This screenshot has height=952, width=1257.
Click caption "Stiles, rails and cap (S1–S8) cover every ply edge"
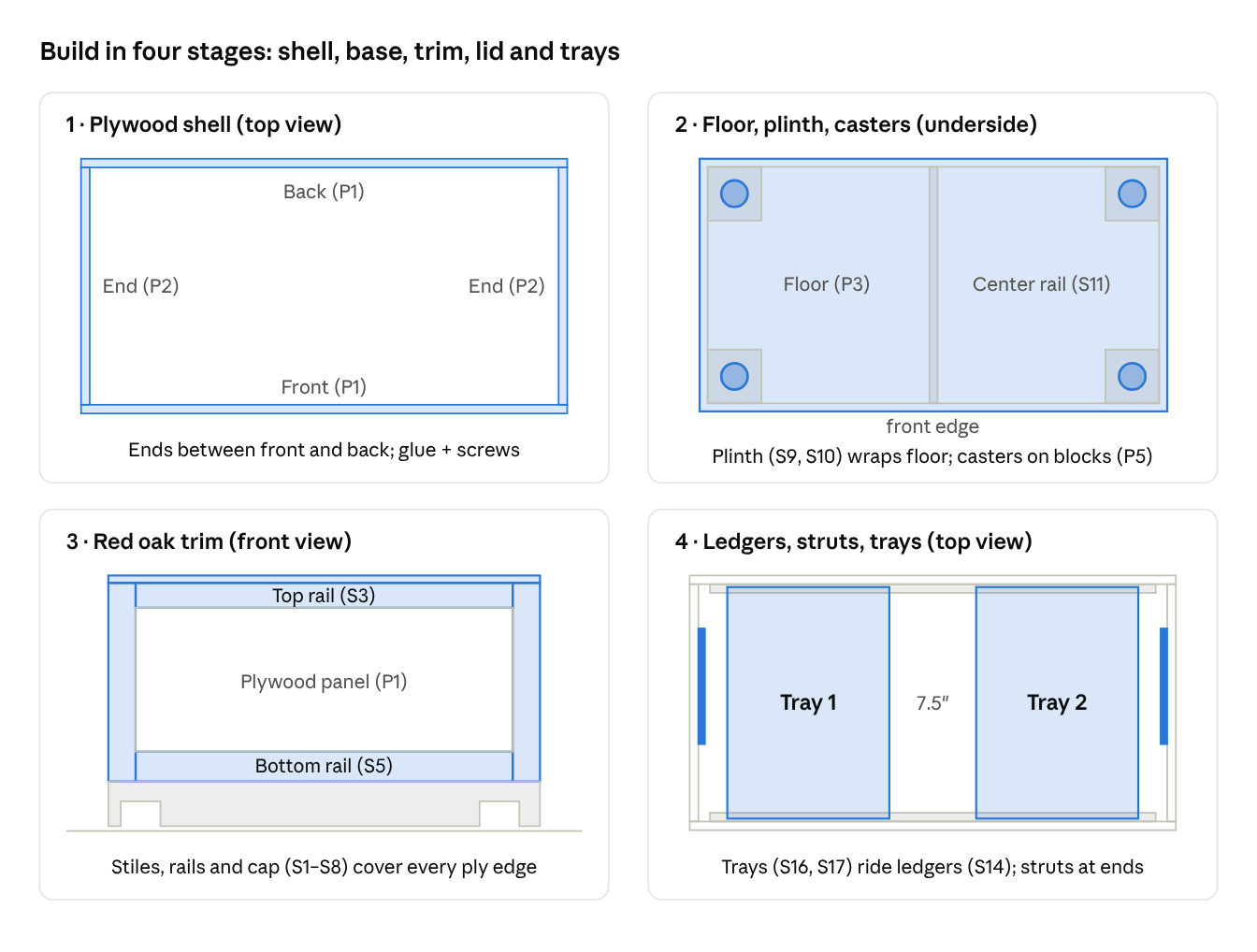[x=324, y=867]
